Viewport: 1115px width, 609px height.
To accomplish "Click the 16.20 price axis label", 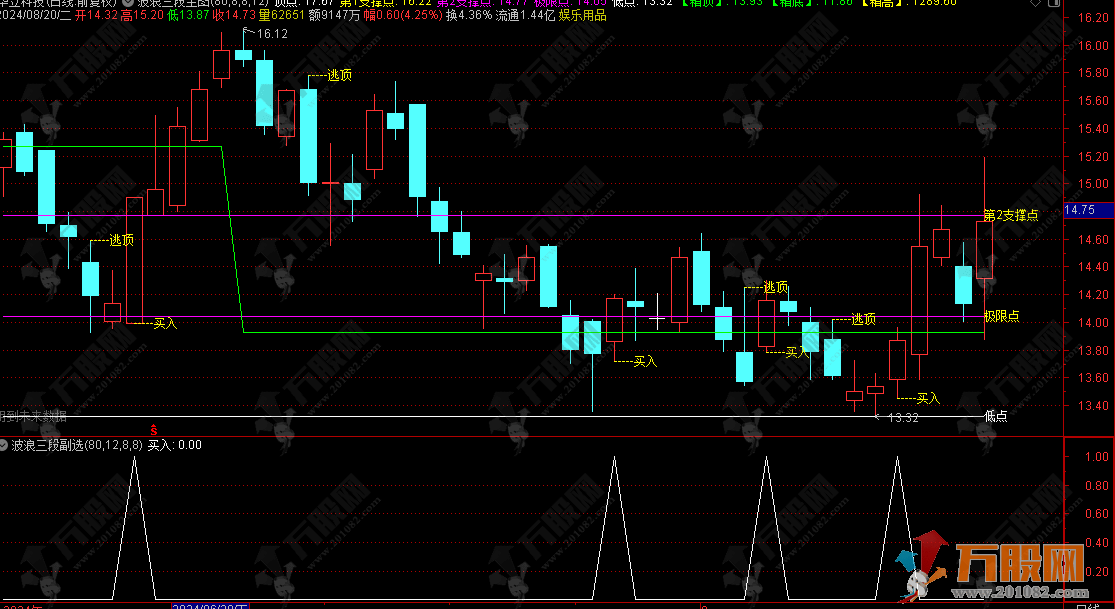I will 1093,18.
